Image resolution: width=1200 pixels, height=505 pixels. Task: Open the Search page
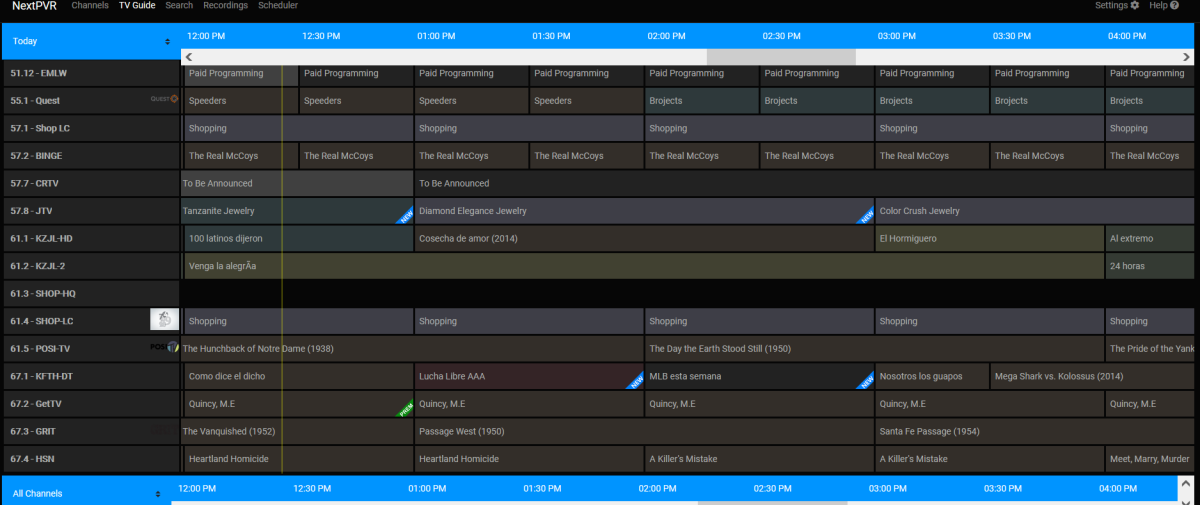[179, 5]
